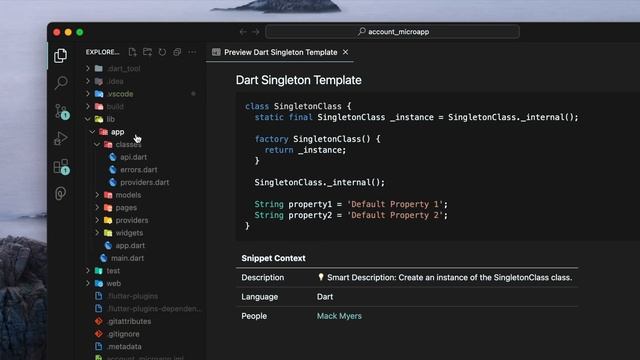The image size is (640, 360).
Task: Click New File icon in Explorer header
Action: [x=132, y=52]
